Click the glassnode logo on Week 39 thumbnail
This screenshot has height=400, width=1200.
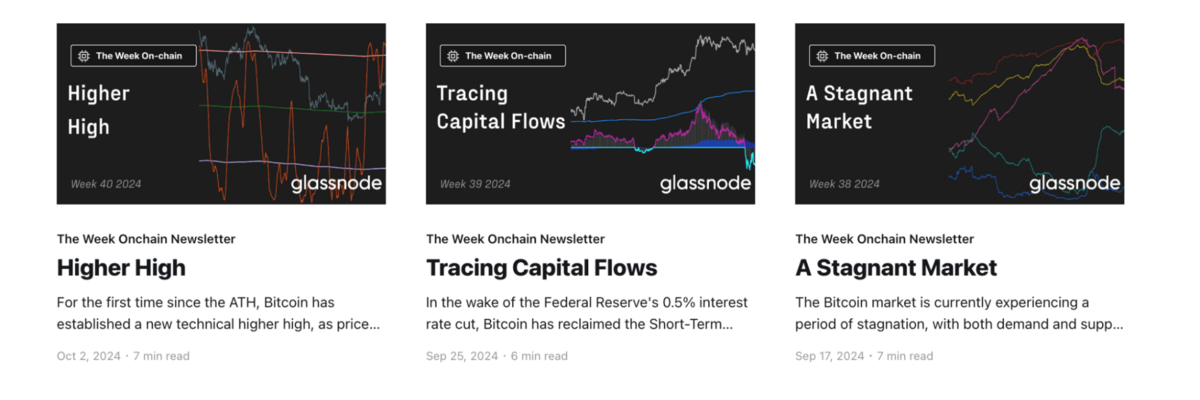coord(706,184)
